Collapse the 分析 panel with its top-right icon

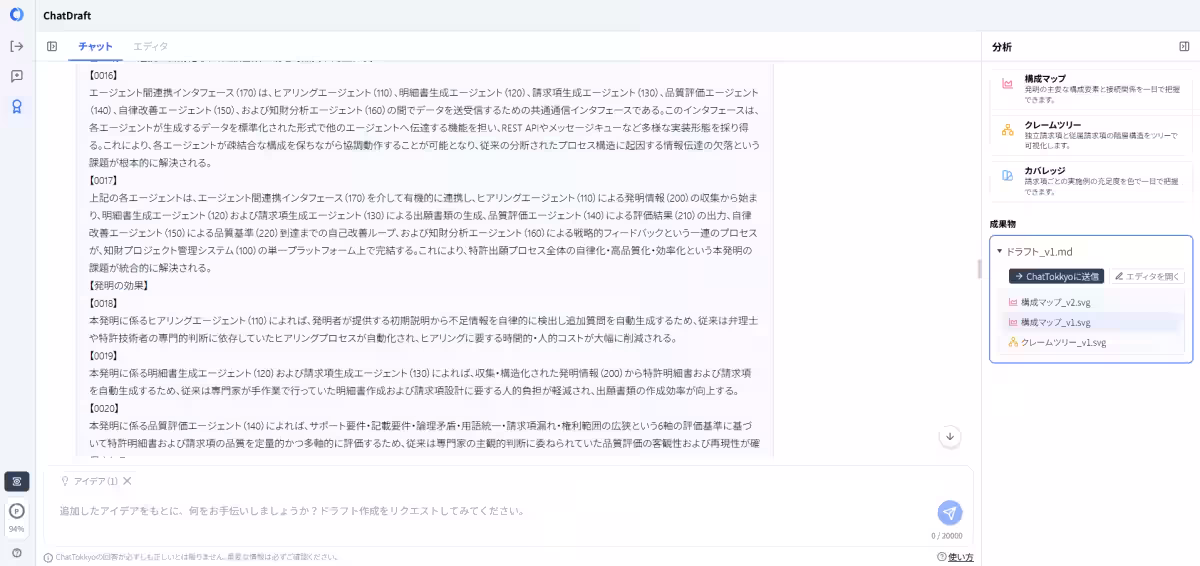(x=1184, y=46)
